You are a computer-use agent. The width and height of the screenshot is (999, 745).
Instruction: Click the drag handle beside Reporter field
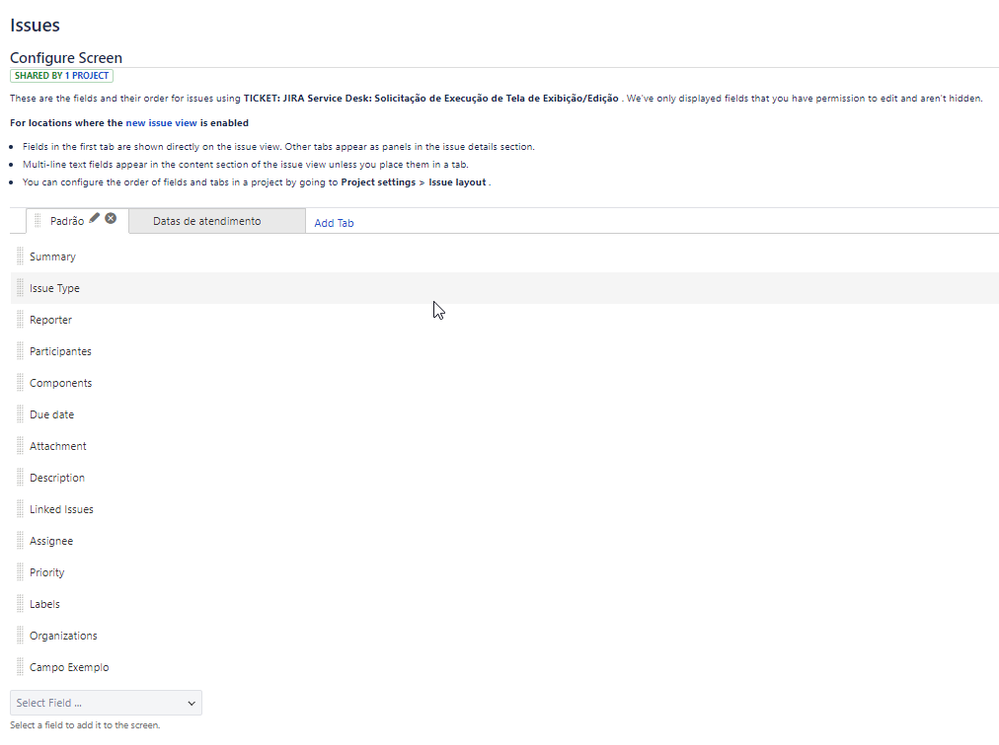pos(20,319)
